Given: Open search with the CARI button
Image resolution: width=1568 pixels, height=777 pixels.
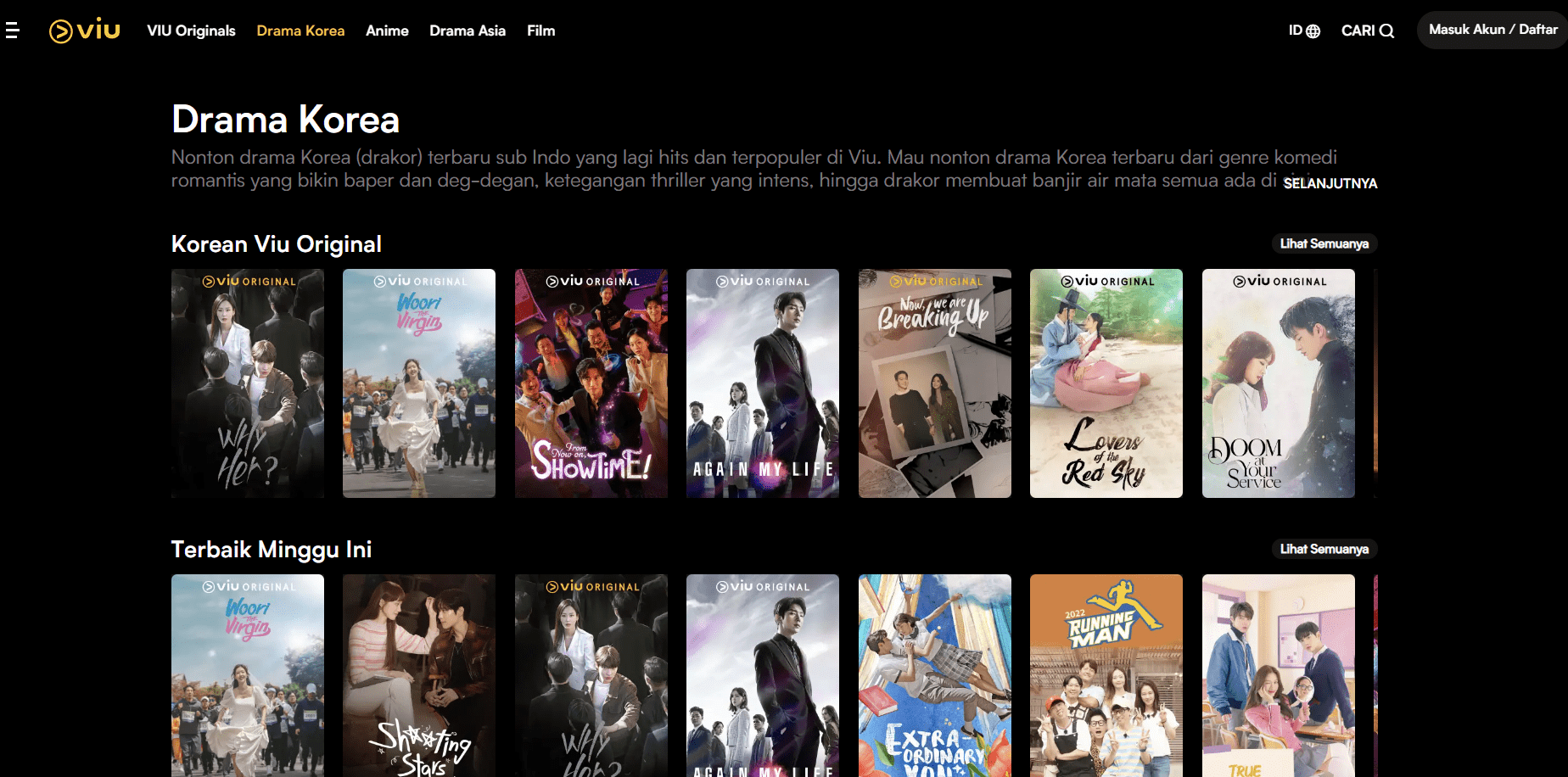Looking at the screenshot, I should click(x=1367, y=31).
